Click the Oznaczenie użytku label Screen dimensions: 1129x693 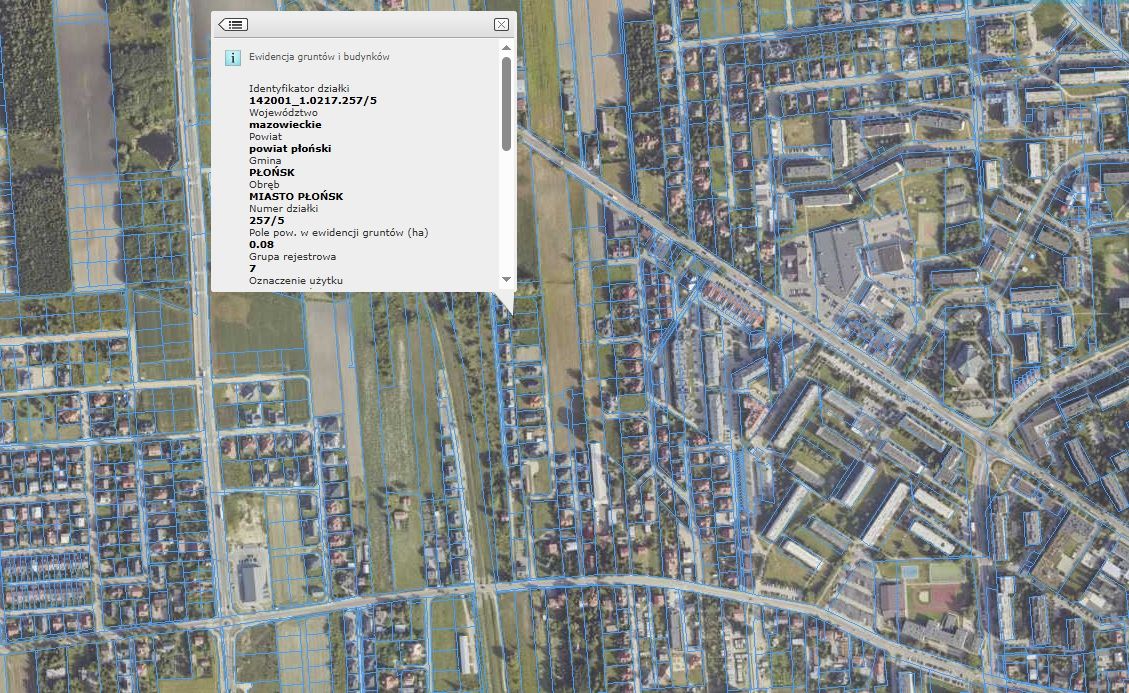point(295,281)
